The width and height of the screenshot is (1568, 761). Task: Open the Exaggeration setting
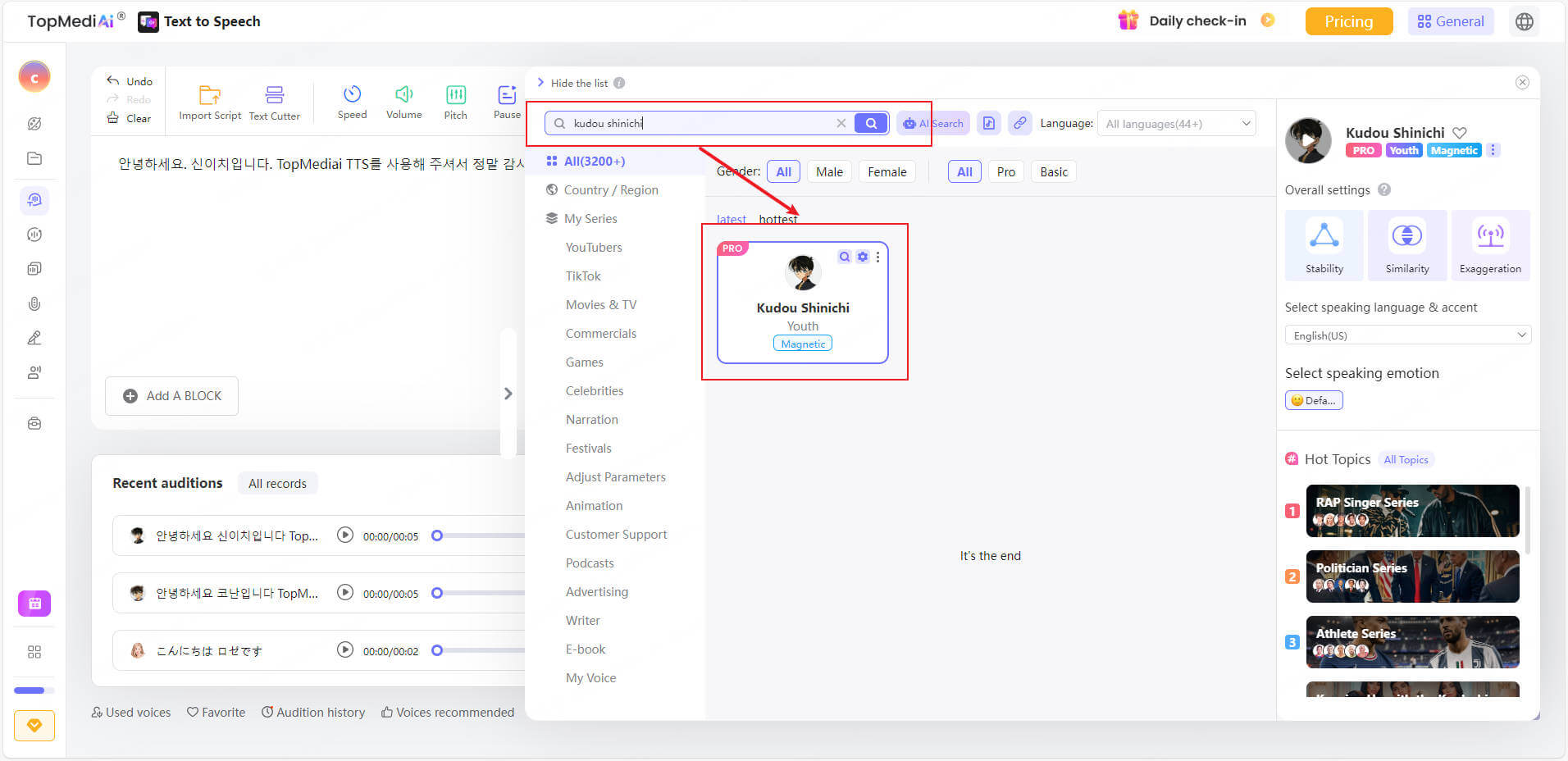[x=1490, y=245]
